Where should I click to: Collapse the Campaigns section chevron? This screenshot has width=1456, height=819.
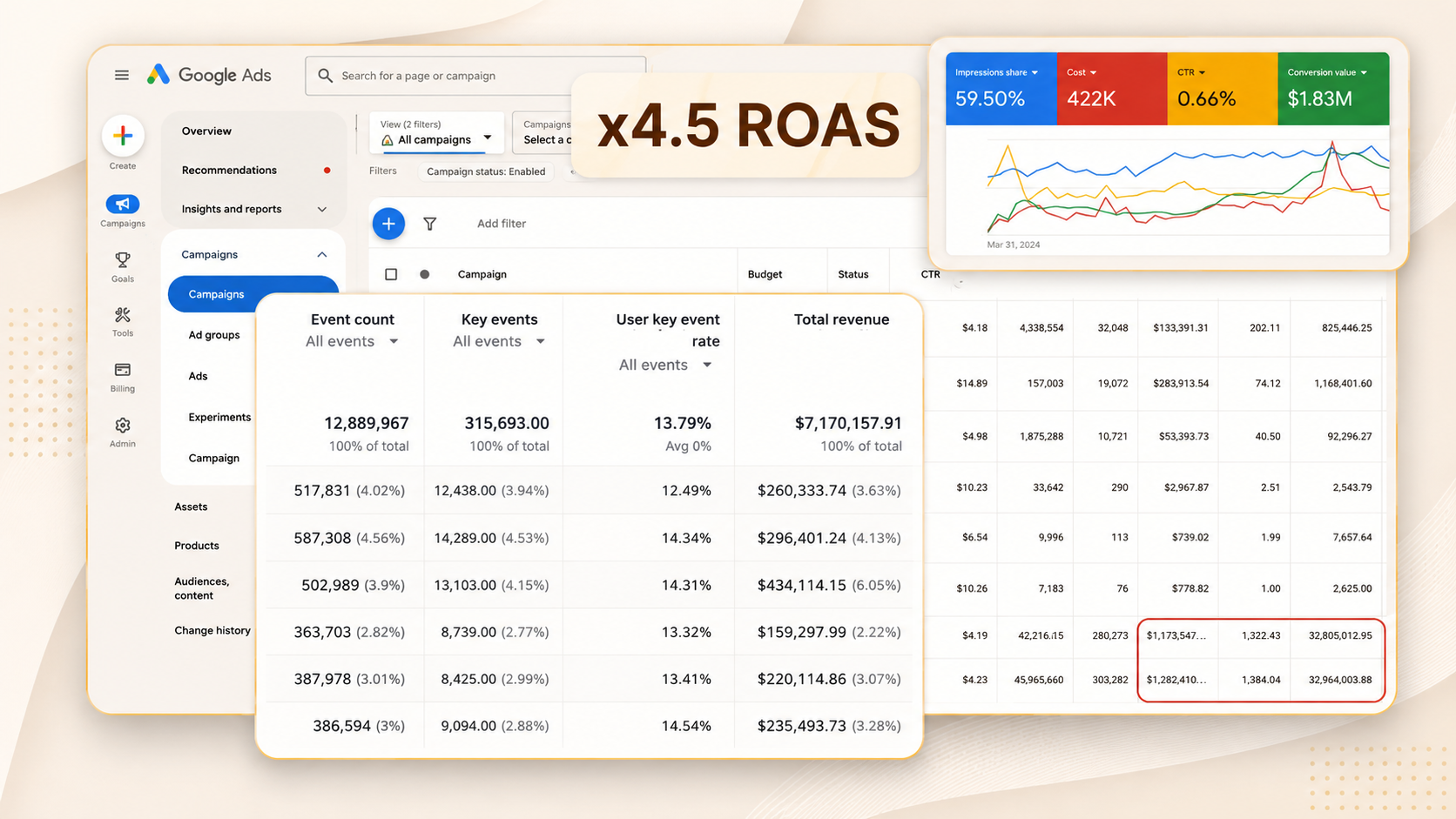coord(322,255)
